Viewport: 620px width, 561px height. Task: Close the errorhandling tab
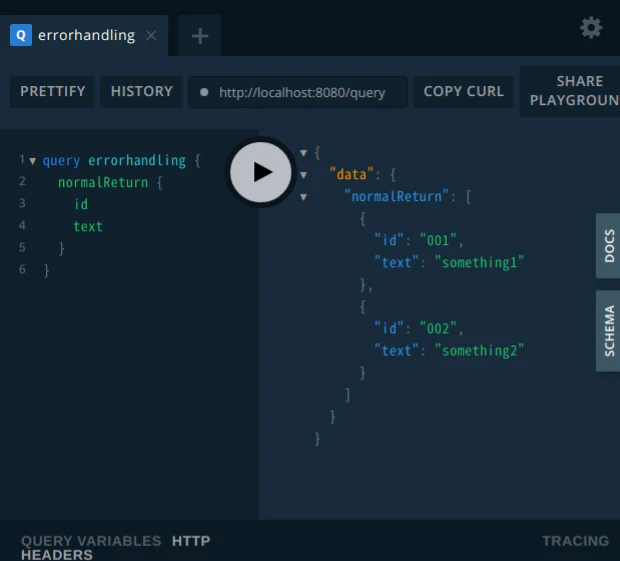[x=151, y=36]
